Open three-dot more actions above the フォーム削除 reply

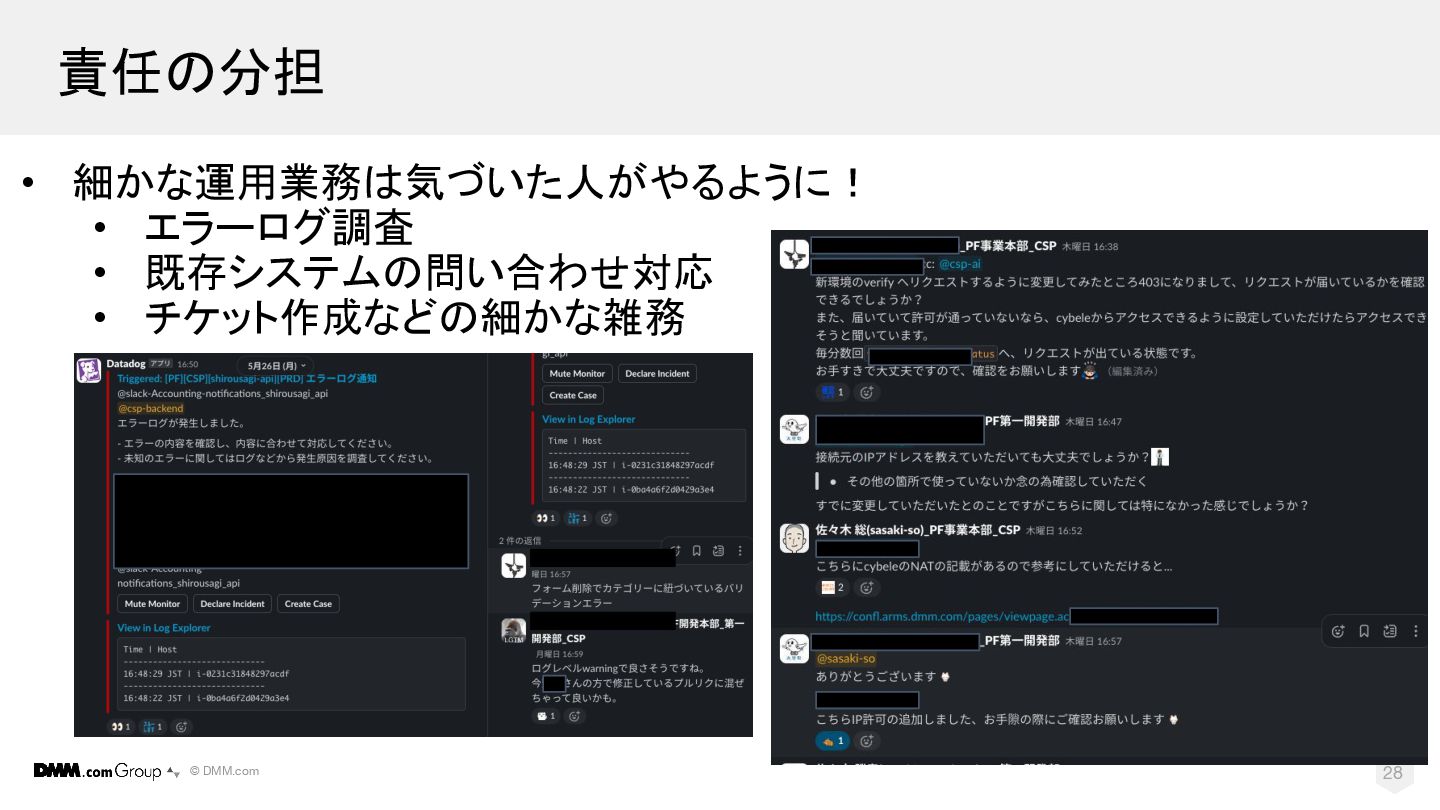click(x=740, y=551)
